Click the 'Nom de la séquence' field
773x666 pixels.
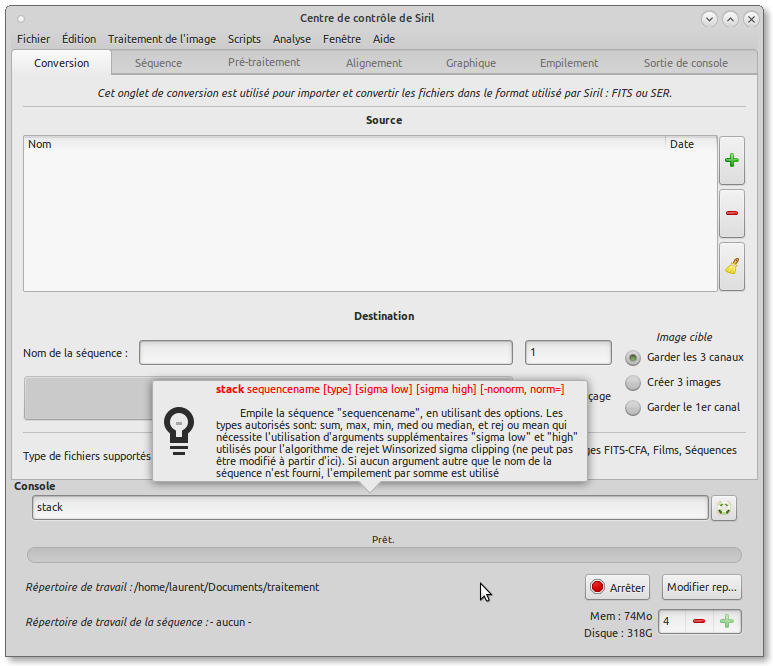click(325, 353)
